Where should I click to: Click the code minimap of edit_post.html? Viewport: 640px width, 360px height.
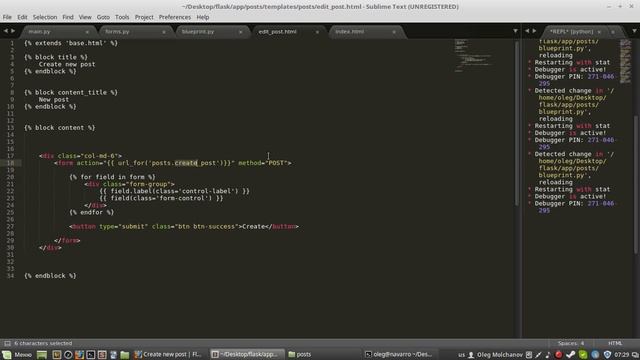click(473, 55)
